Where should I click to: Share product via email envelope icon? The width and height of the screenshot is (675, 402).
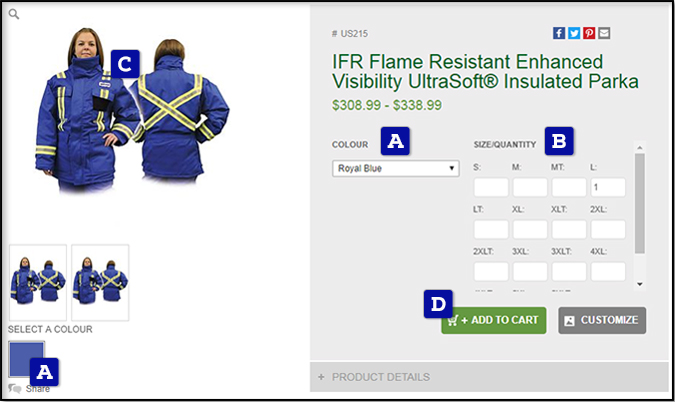[x=604, y=33]
